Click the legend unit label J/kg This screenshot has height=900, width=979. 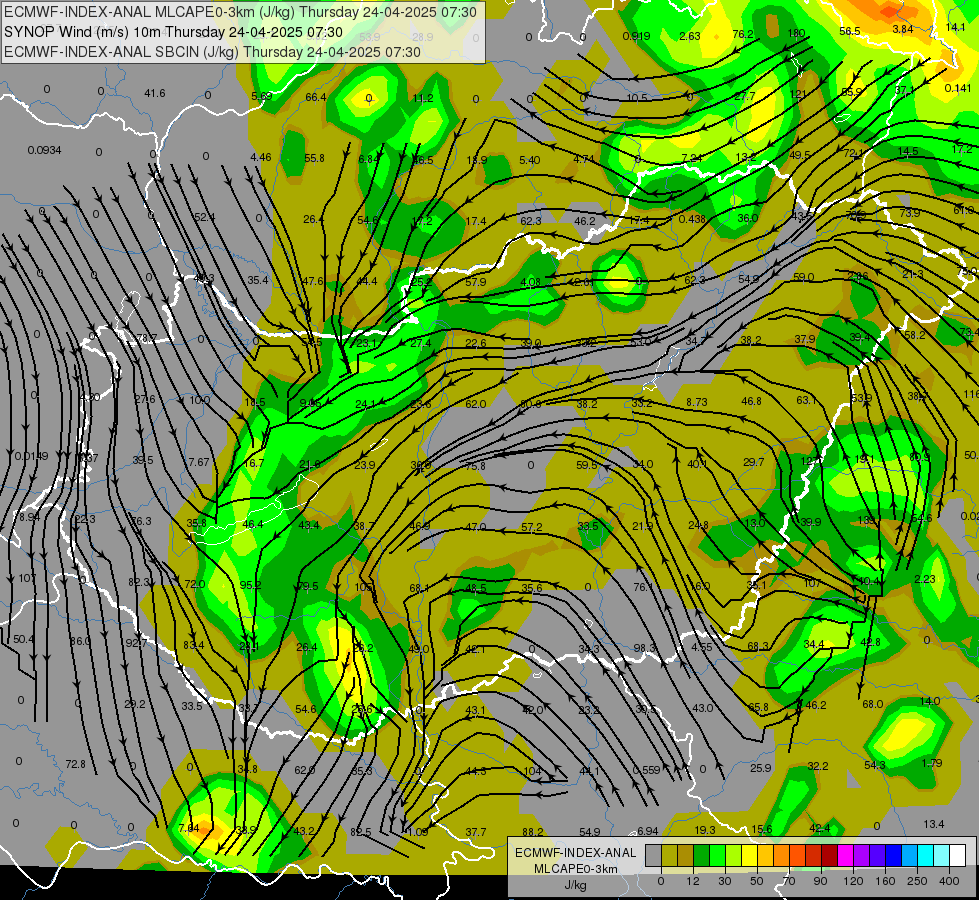tap(575, 885)
